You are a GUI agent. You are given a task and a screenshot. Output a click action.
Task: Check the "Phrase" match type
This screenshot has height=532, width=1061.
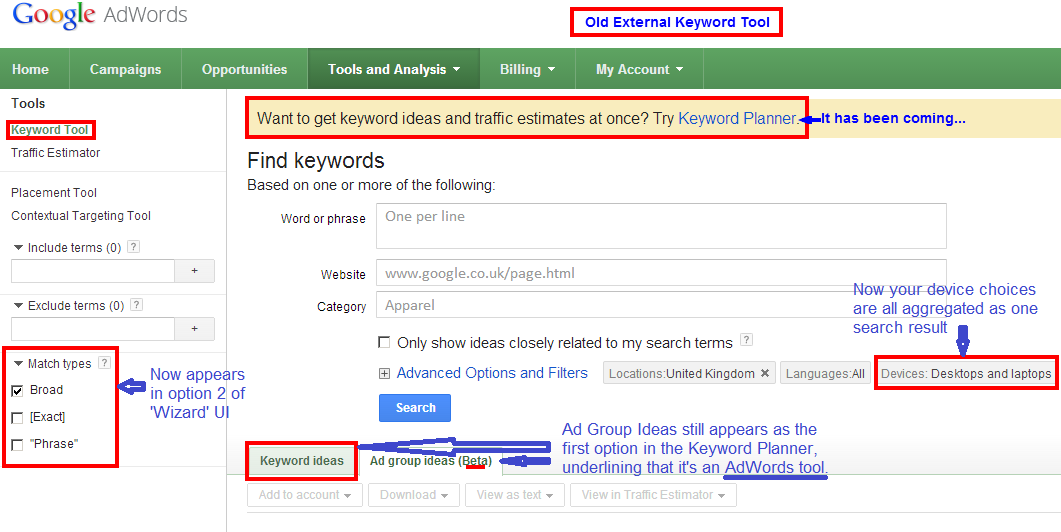(x=18, y=445)
